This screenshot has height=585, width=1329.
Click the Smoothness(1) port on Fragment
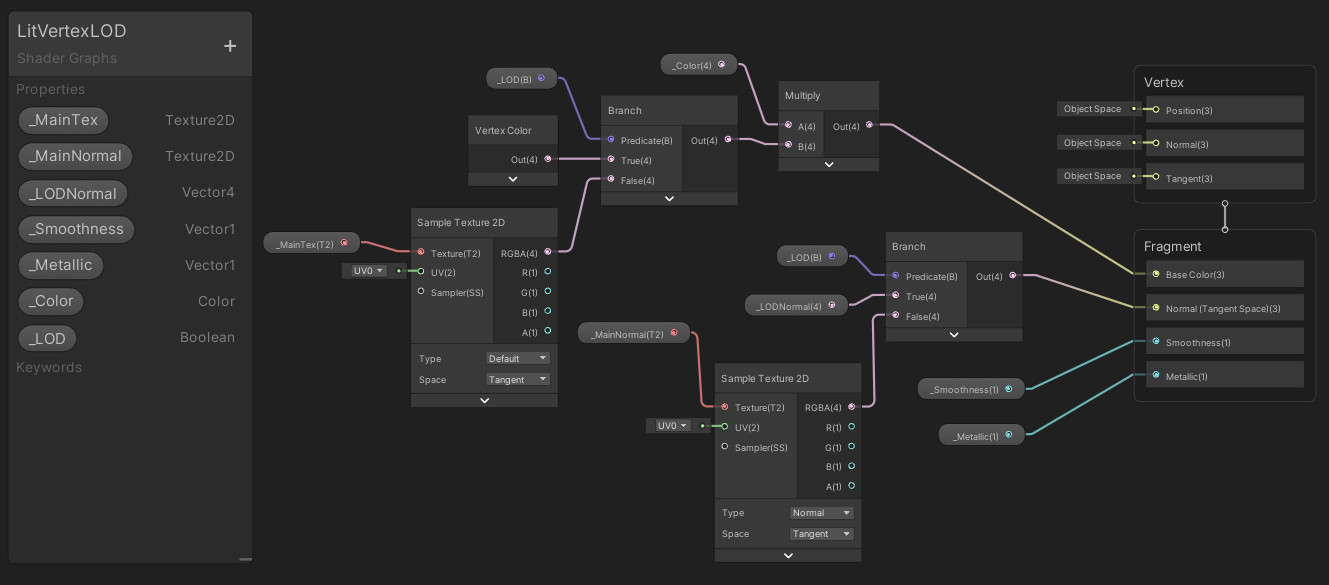pyautogui.click(x=1156, y=342)
